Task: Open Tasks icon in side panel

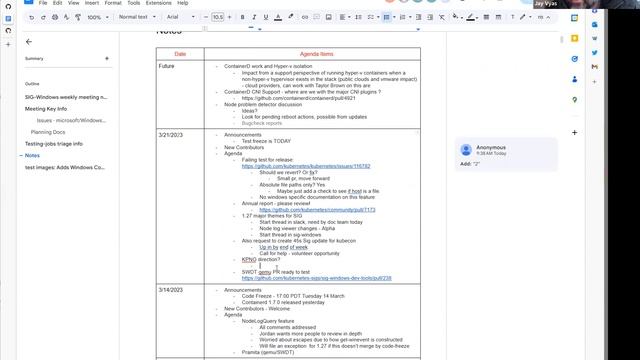Action: [x=574, y=59]
